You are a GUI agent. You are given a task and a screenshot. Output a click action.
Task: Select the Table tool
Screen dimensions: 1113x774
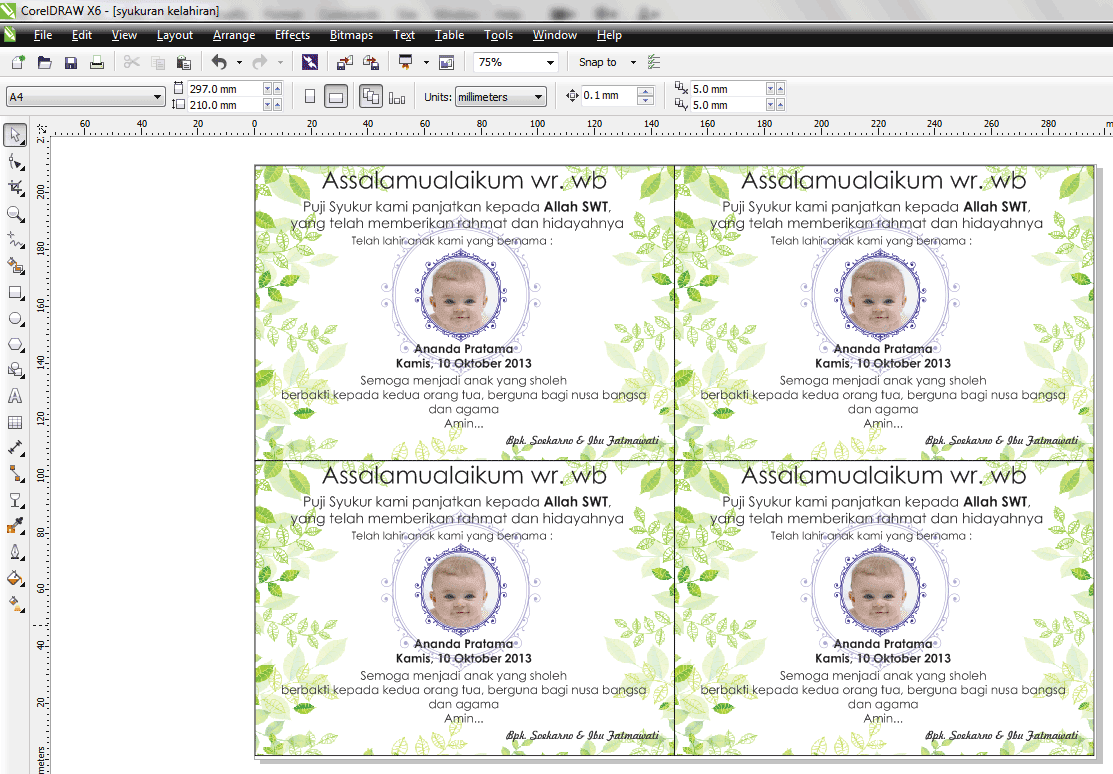click(14, 422)
